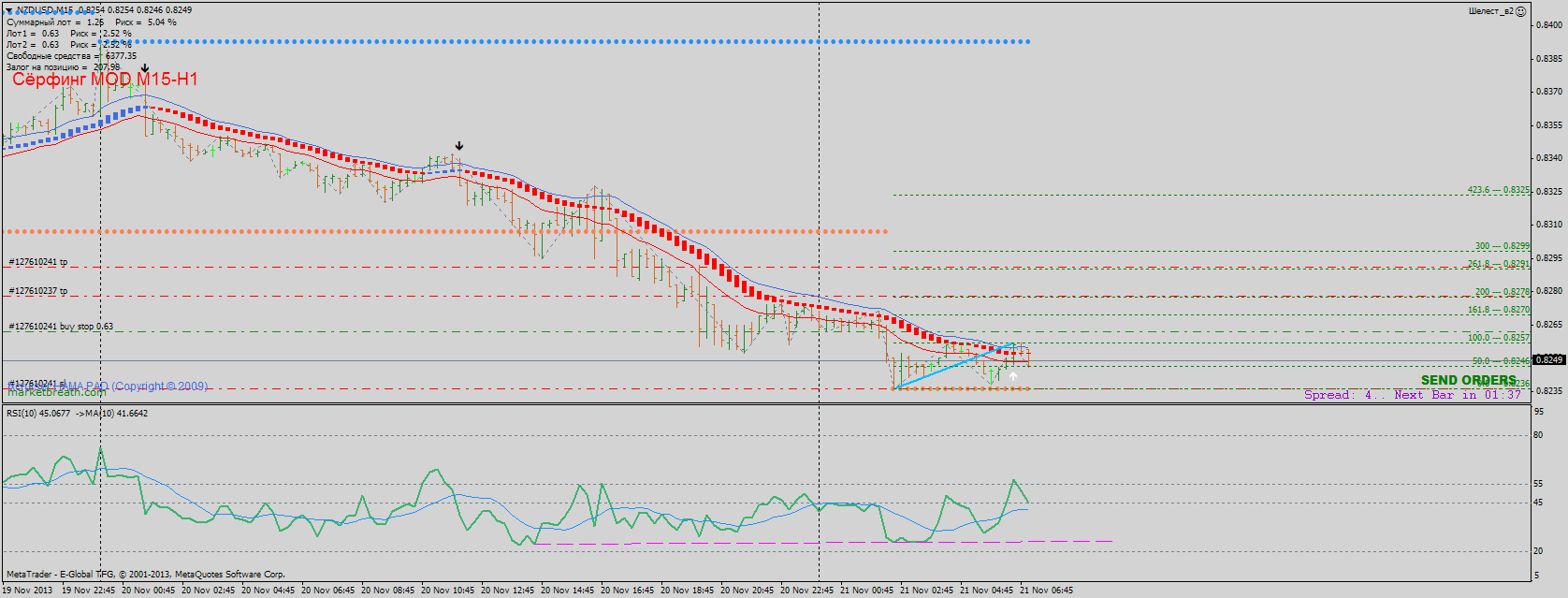Screen dimensions: 1568x598
Task: Select the 'Залог на позицию = 207.98' text
Action: (63, 67)
